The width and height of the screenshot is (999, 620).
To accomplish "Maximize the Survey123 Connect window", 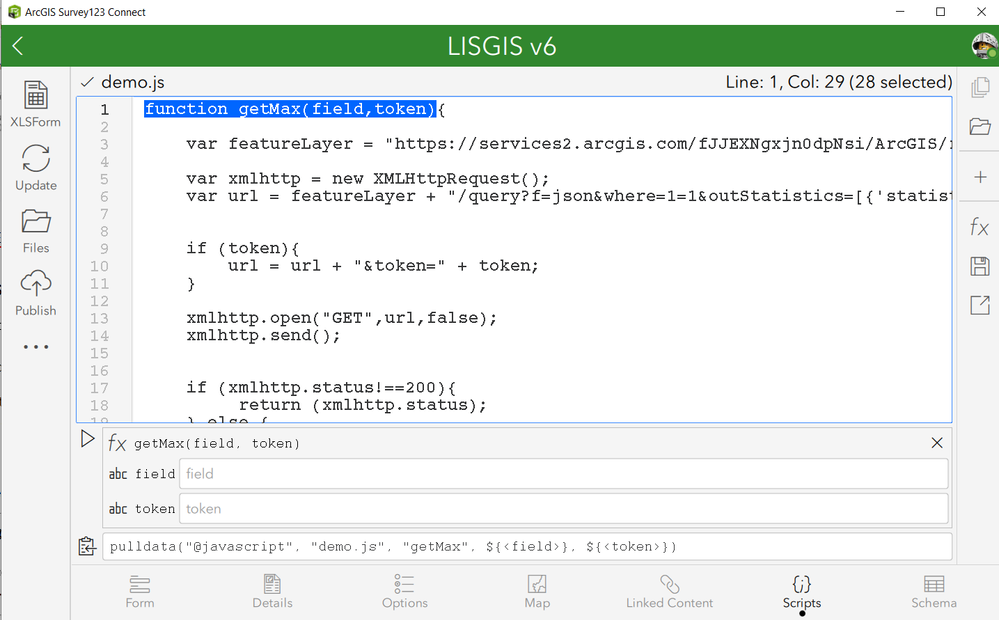I will click(x=940, y=12).
